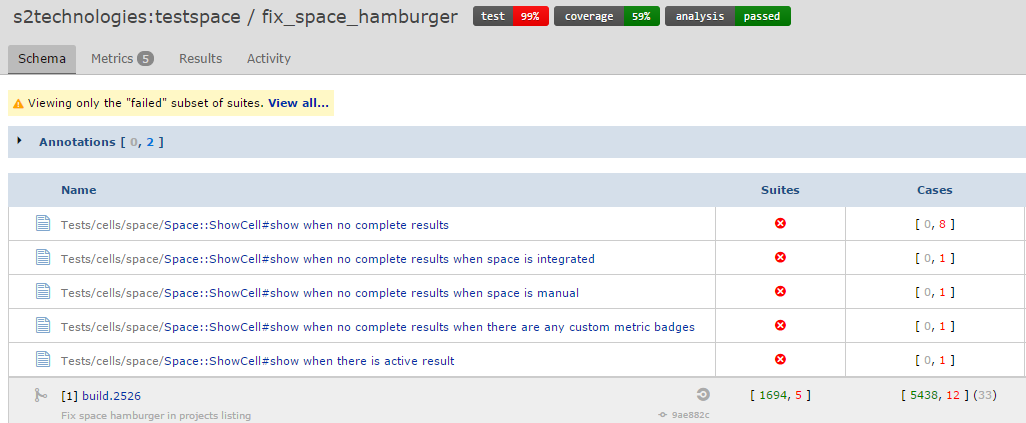Open the Results tab

pyautogui.click(x=200, y=59)
